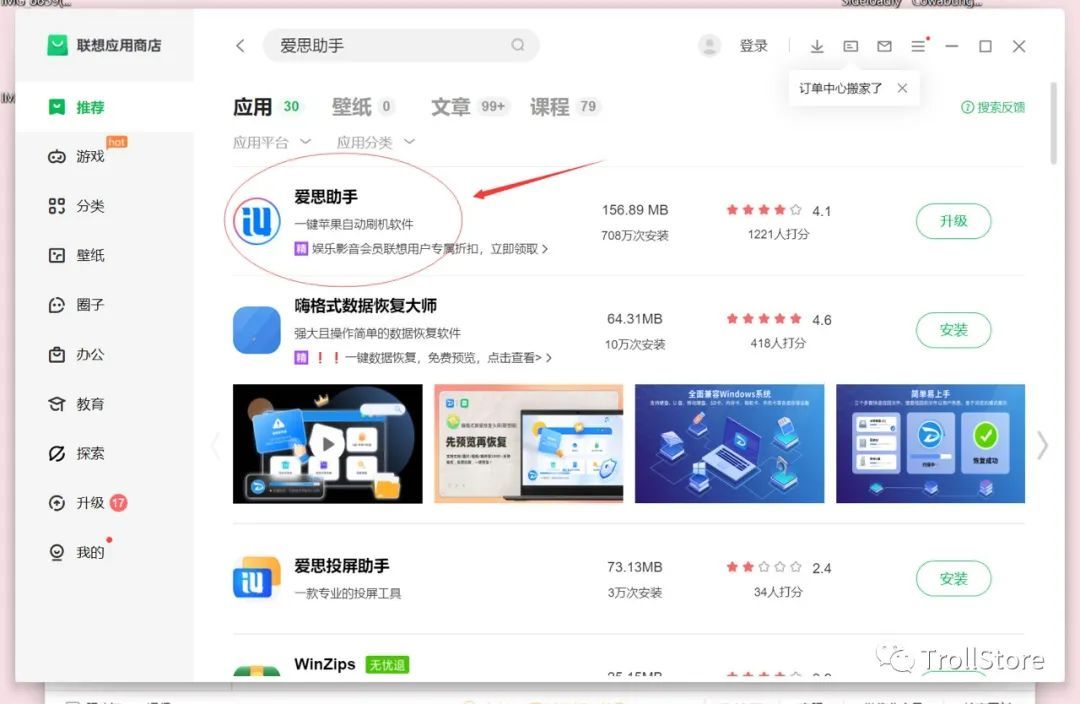
Task: Click the 搜索反馈 link
Action: [993, 107]
